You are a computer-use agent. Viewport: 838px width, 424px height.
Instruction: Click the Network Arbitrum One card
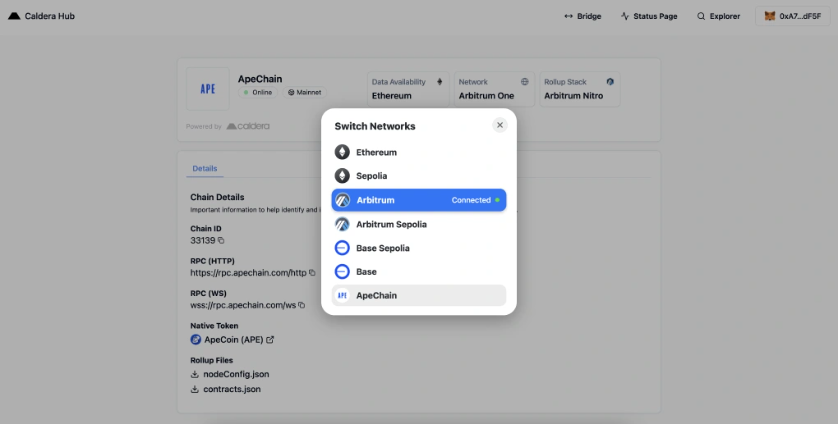(x=494, y=89)
